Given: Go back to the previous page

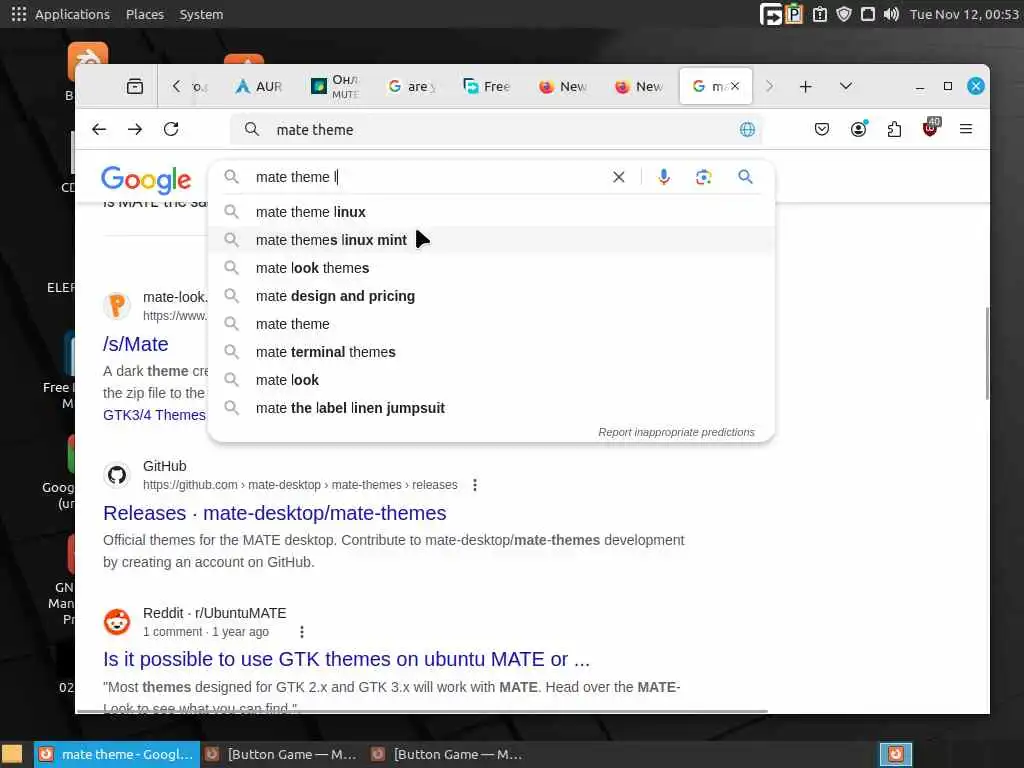Looking at the screenshot, I should click(x=99, y=129).
